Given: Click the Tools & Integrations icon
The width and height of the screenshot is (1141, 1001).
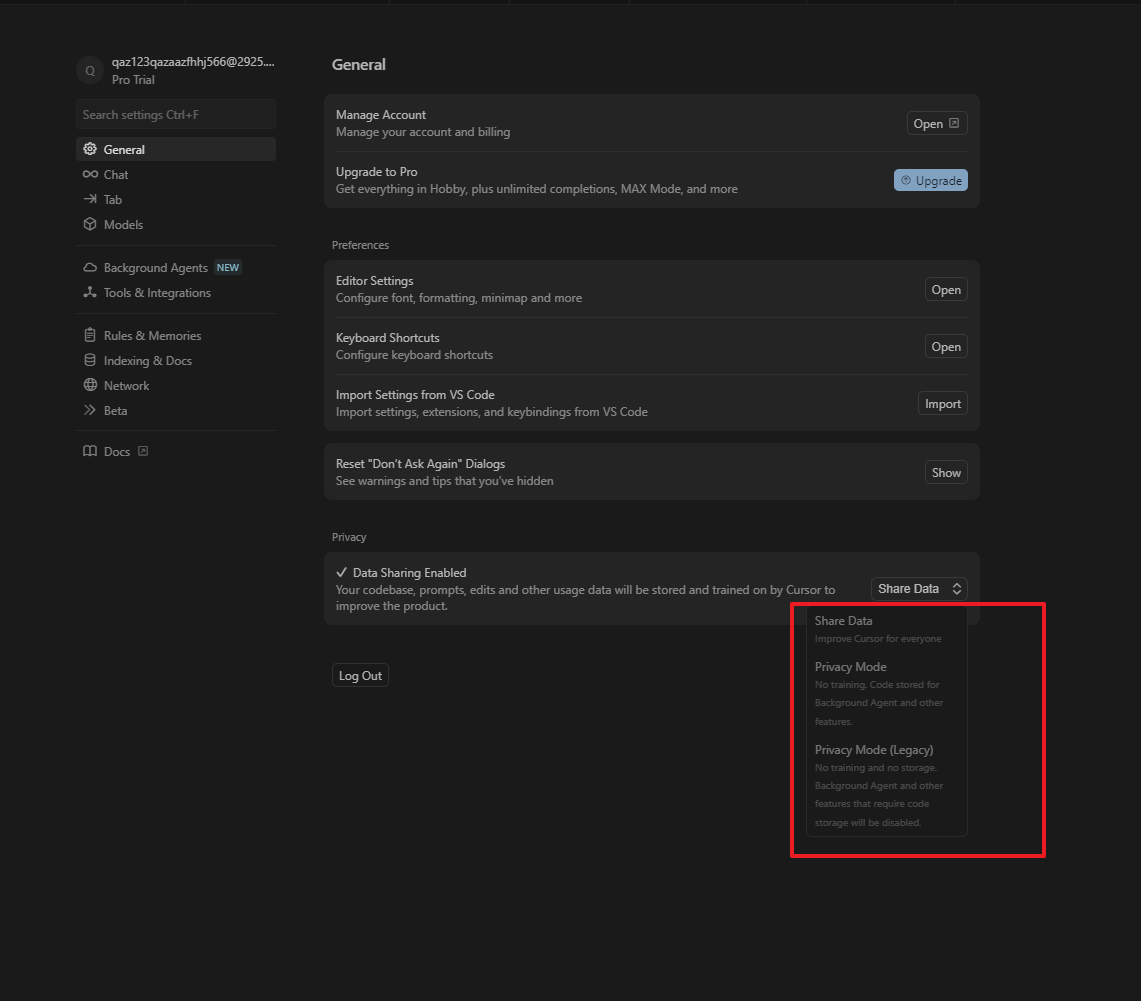Looking at the screenshot, I should coord(90,292).
